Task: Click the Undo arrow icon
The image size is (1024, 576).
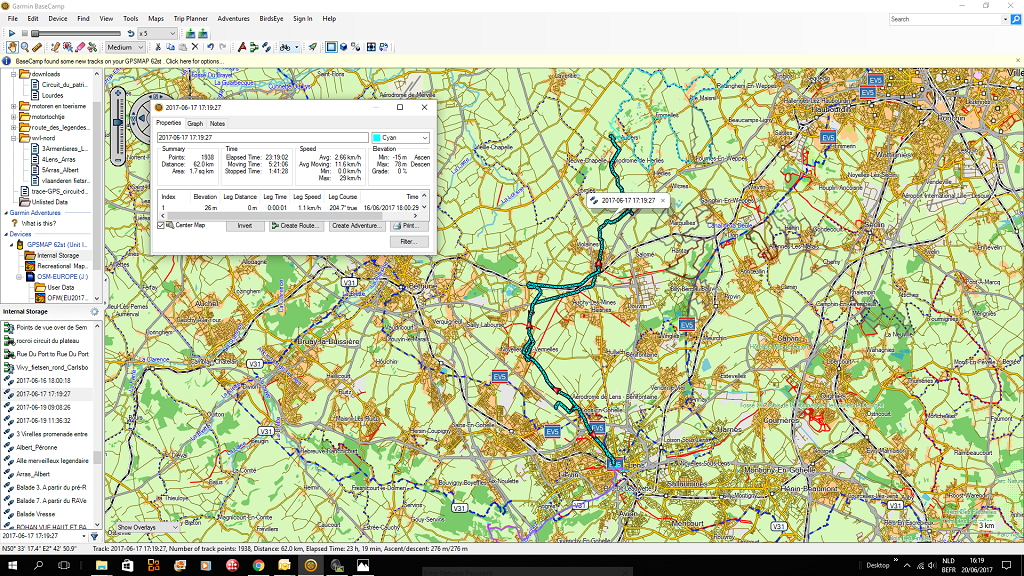Action: [x=210, y=47]
